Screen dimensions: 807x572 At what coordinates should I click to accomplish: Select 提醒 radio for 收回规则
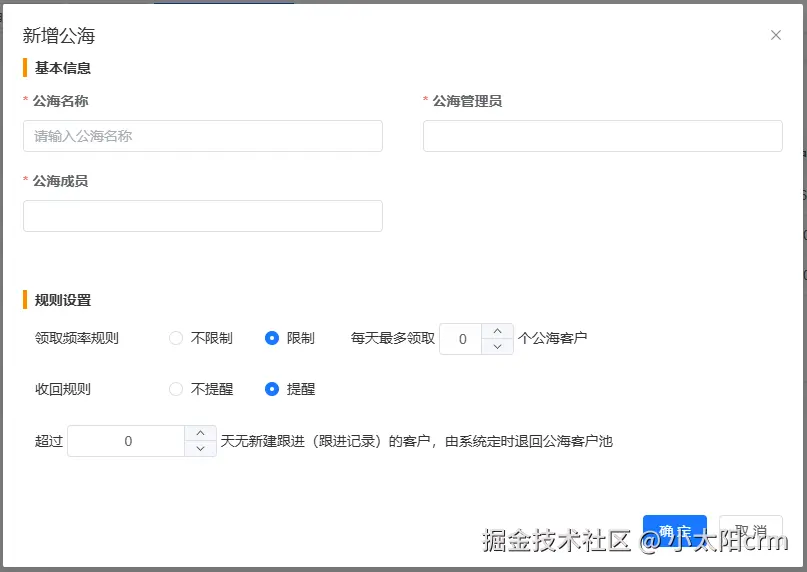pyautogui.click(x=272, y=389)
